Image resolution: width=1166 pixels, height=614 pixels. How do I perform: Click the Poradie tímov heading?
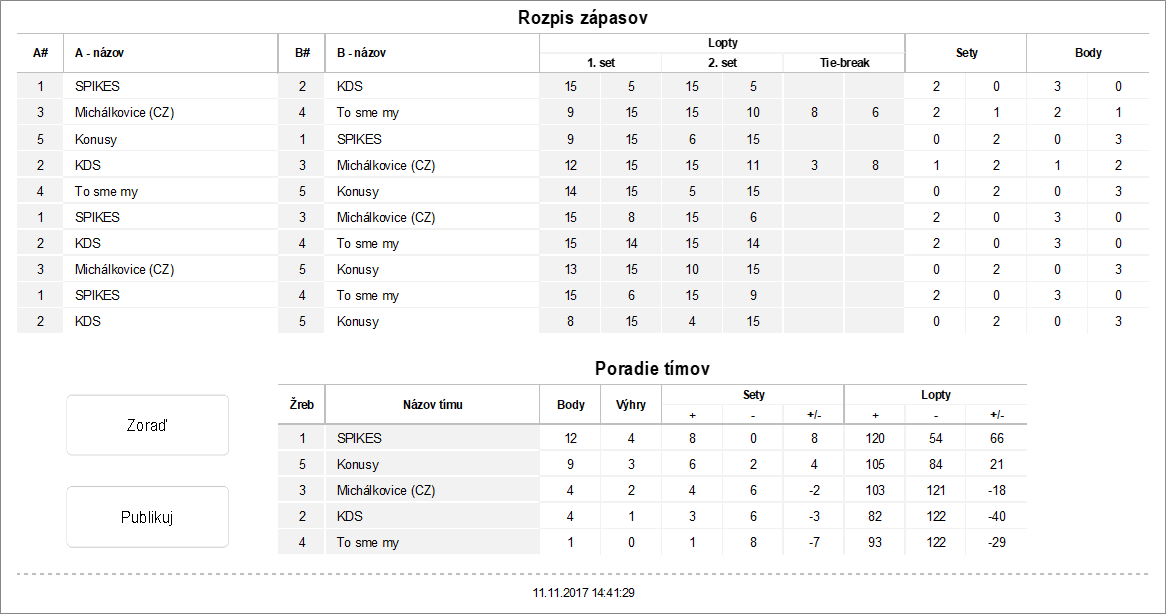point(652,368)
